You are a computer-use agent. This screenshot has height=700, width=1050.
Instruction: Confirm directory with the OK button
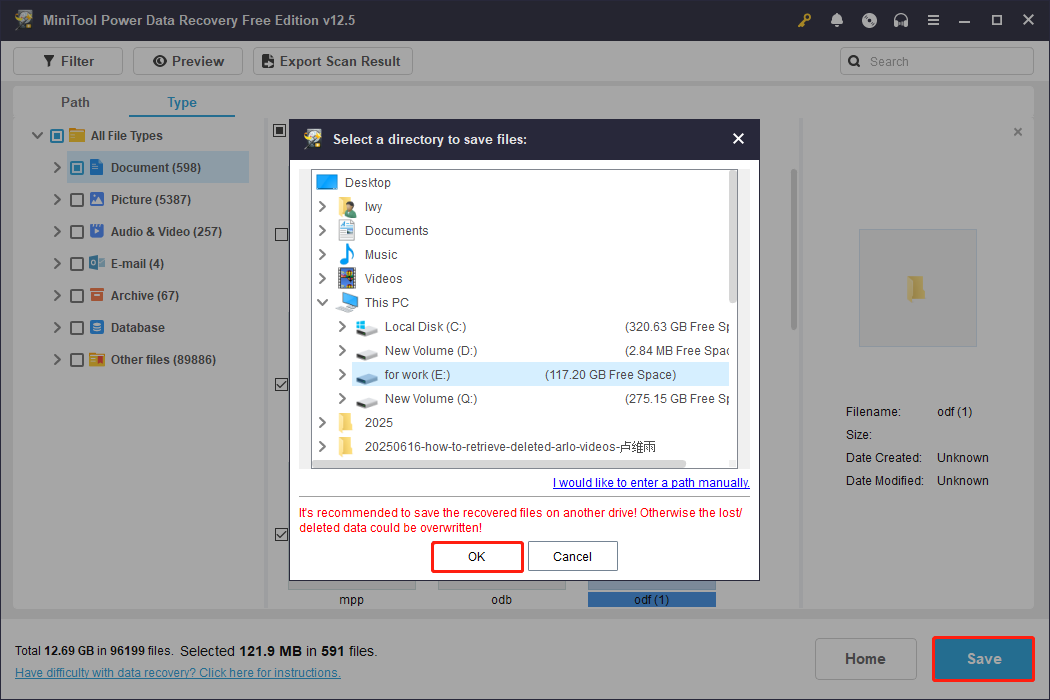477,557
